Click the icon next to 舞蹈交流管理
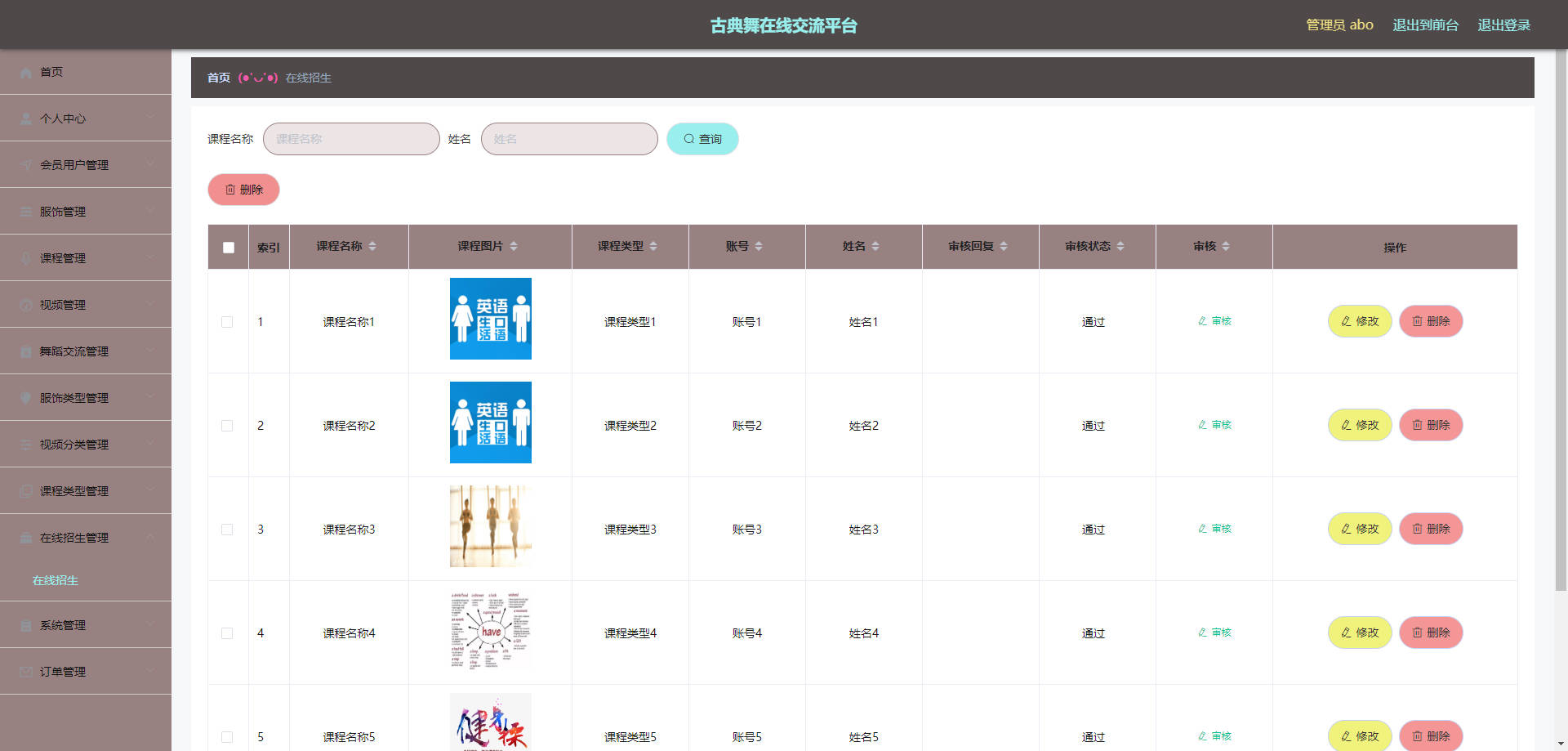The width and height of the screenshot is (1568, 751). click(26, 352)
